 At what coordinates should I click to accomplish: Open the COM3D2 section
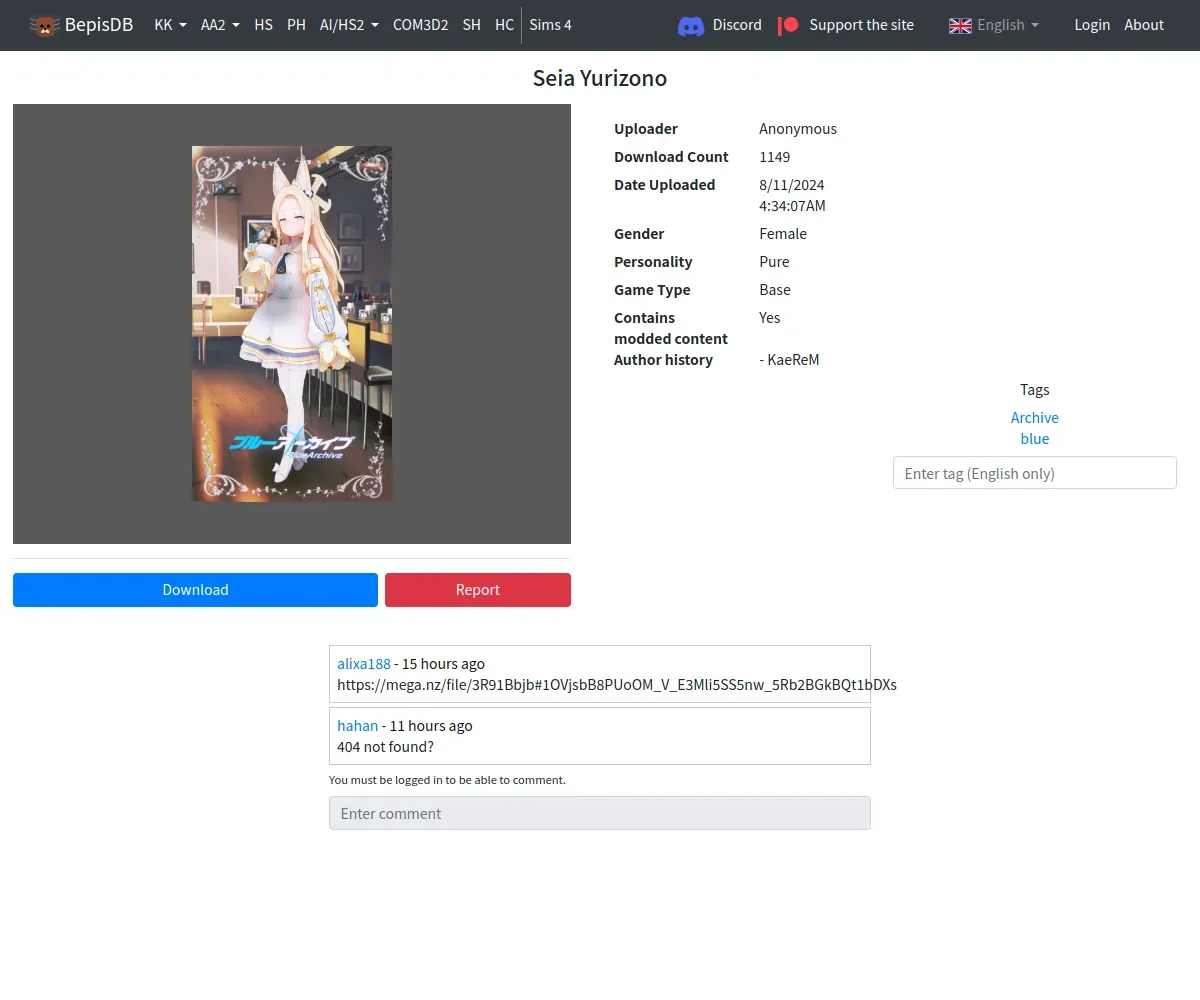point(420,25)
